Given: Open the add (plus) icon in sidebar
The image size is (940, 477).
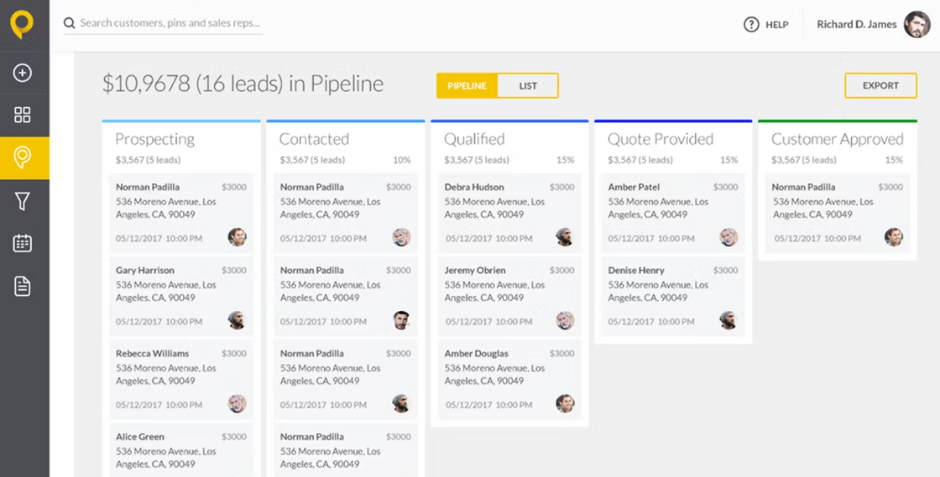Looking at the screenshot, I should point(22,73).
